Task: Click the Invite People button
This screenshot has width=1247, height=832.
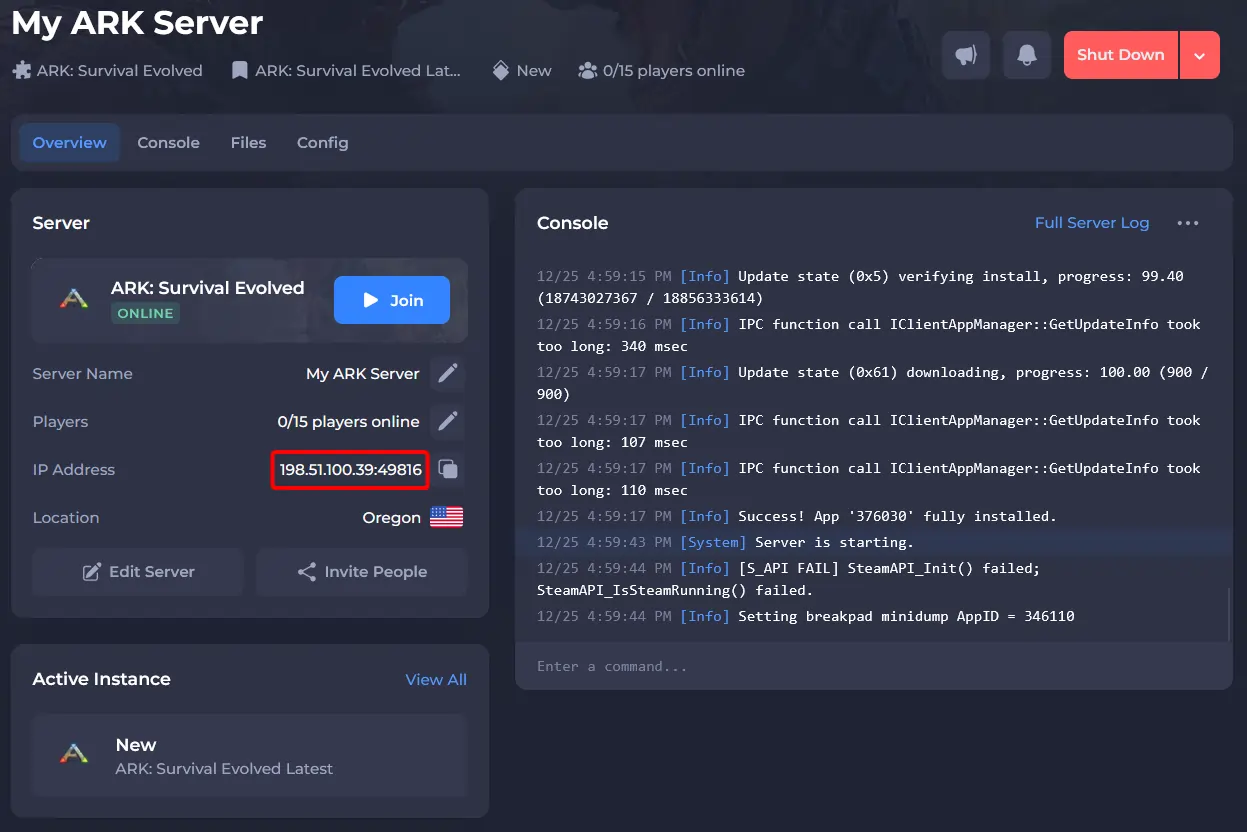Action: (362, 572)
